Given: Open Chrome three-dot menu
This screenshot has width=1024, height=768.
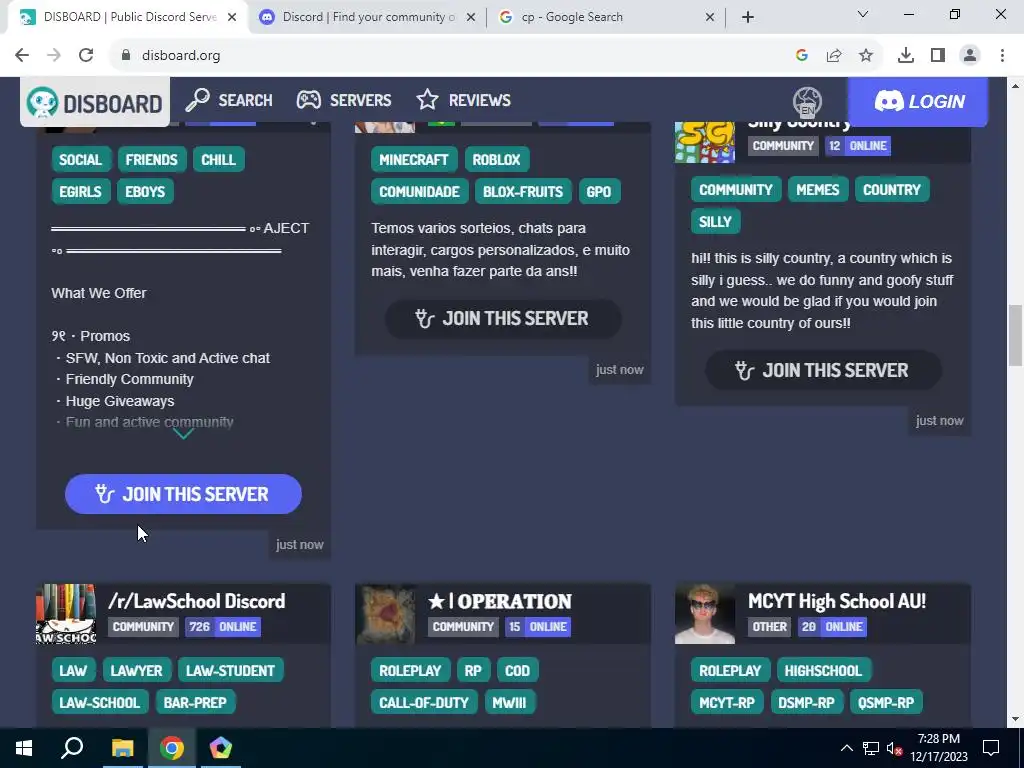Looking at the screenshot, I should (1002, 56).
